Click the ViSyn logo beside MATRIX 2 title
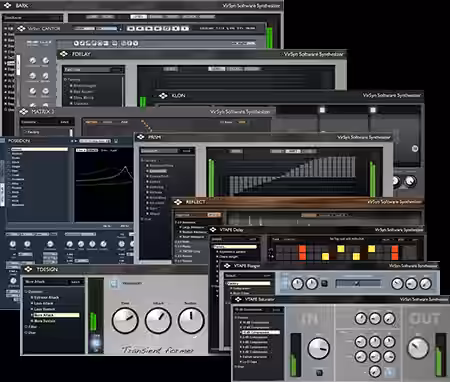The height and width of the screenshot is (382, 450). 23,111
